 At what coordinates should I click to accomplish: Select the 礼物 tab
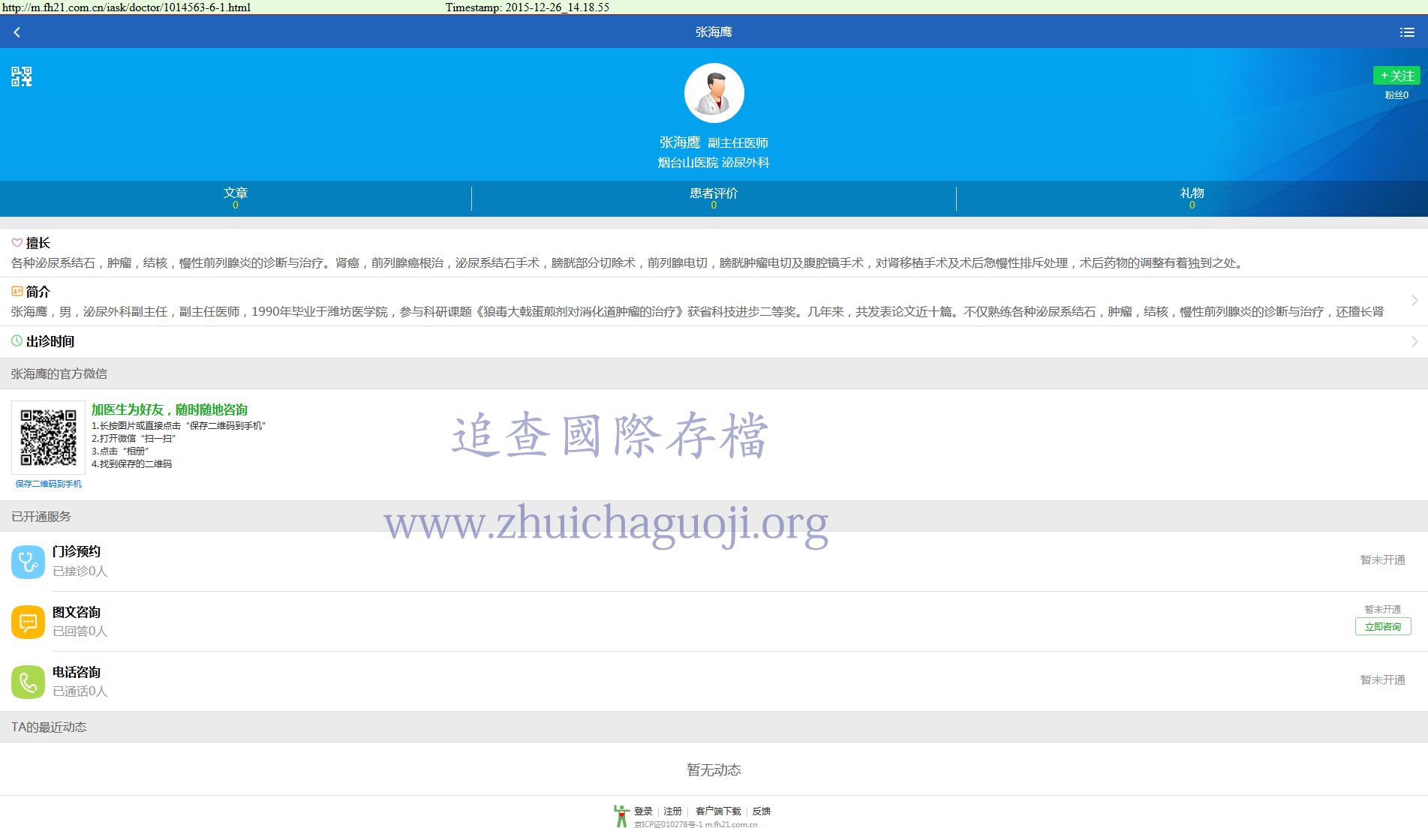1192,198
